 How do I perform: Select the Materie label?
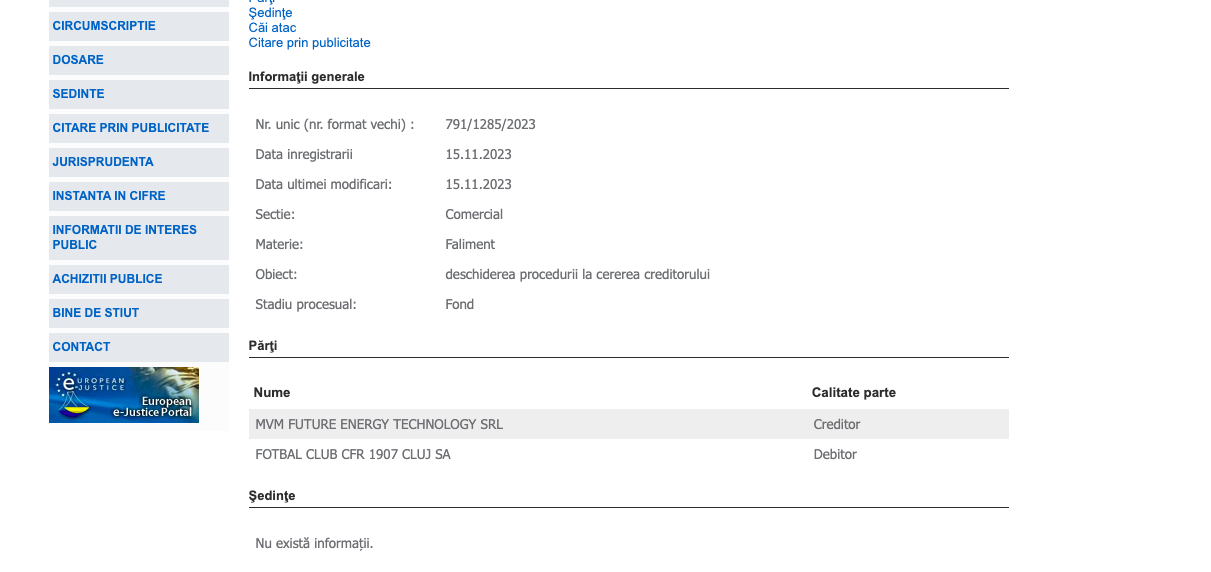tap(279, 245)
